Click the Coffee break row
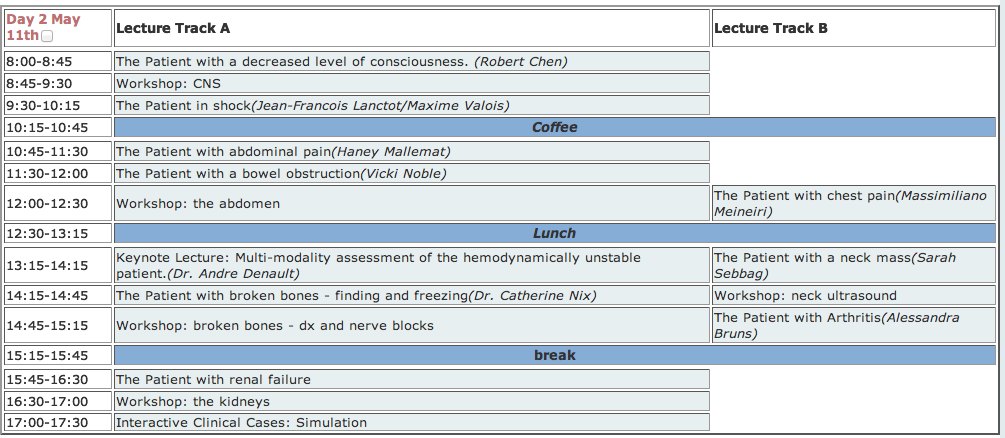This screenshot has height=438, width=1005. tap(554, 128)
